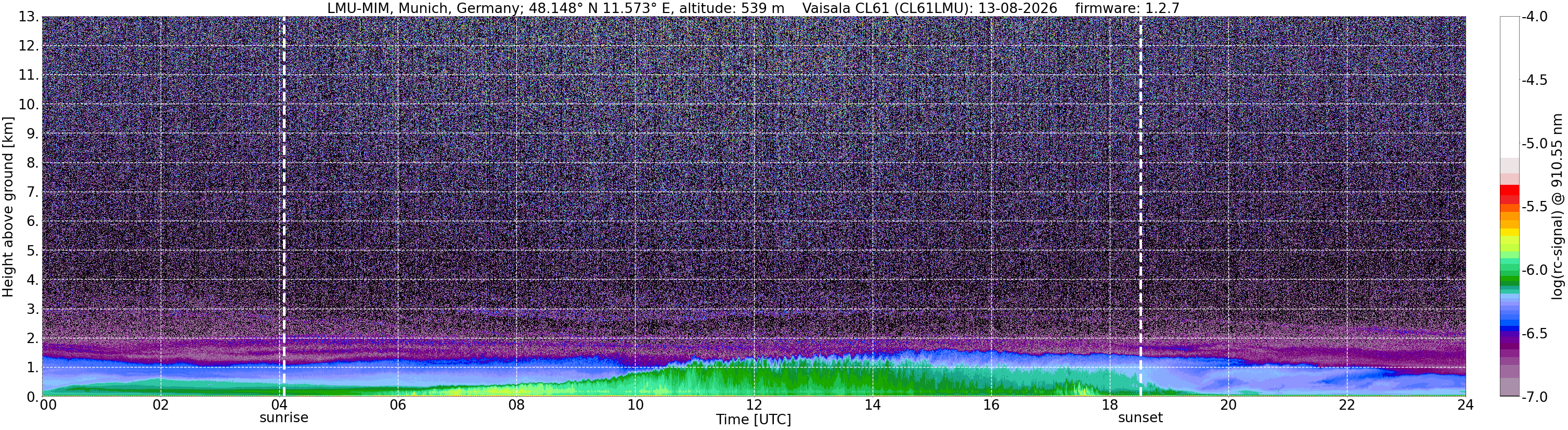1568x430 pixels.
Task: Click the dashed sunrise marker line
Action: pyautogui.click(x=283, y=207)
